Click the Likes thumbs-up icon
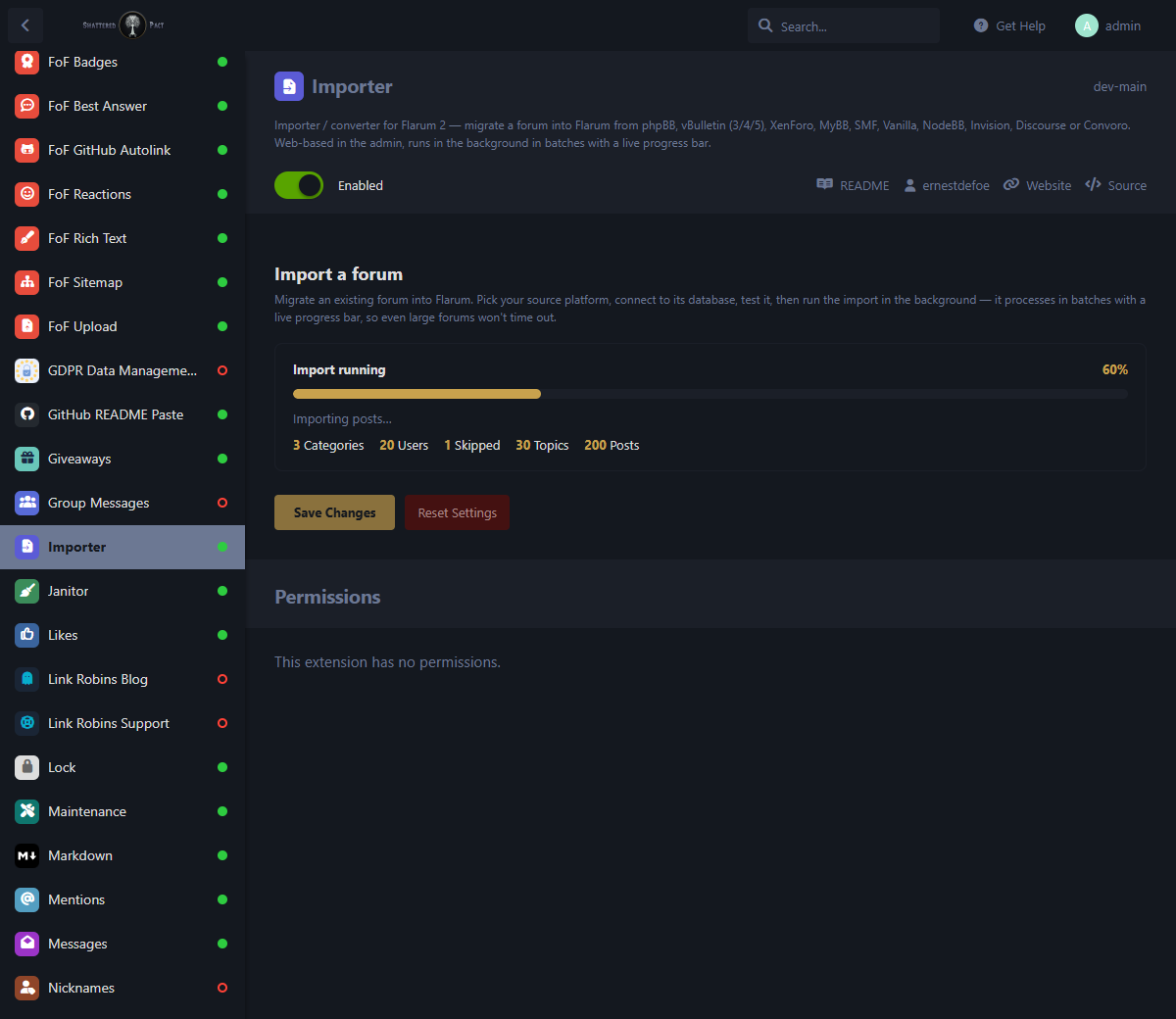The image size is (1176, 1019). (x=27, y=635)
